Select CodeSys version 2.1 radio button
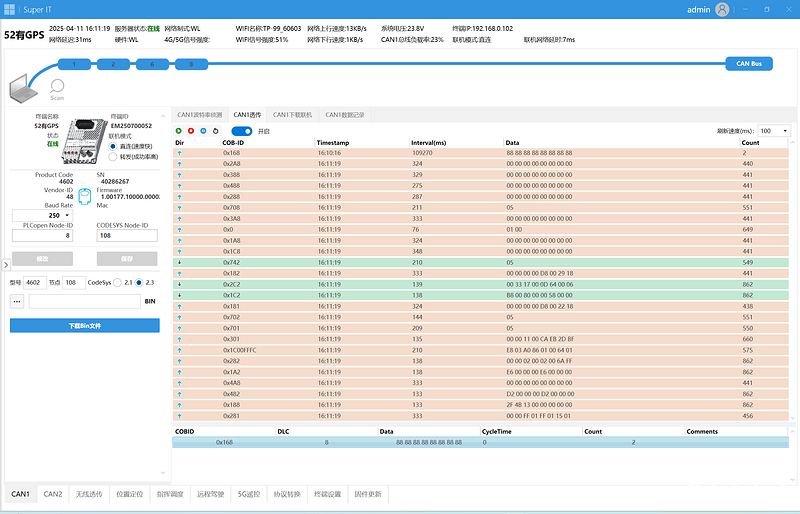800x514 pixels. coord(119,283)
